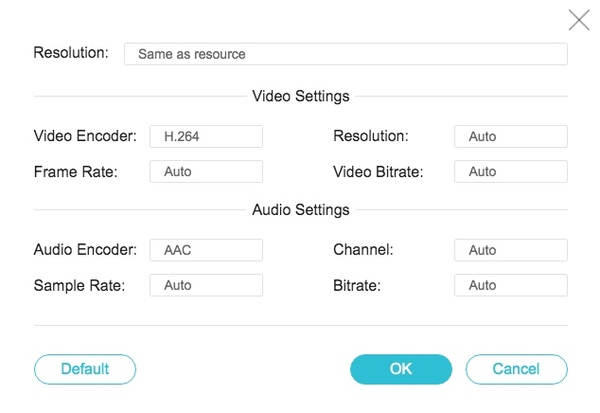Open the Channel Auto dropdown
Screen dimensions: 600x413
[x=510, y=250]
